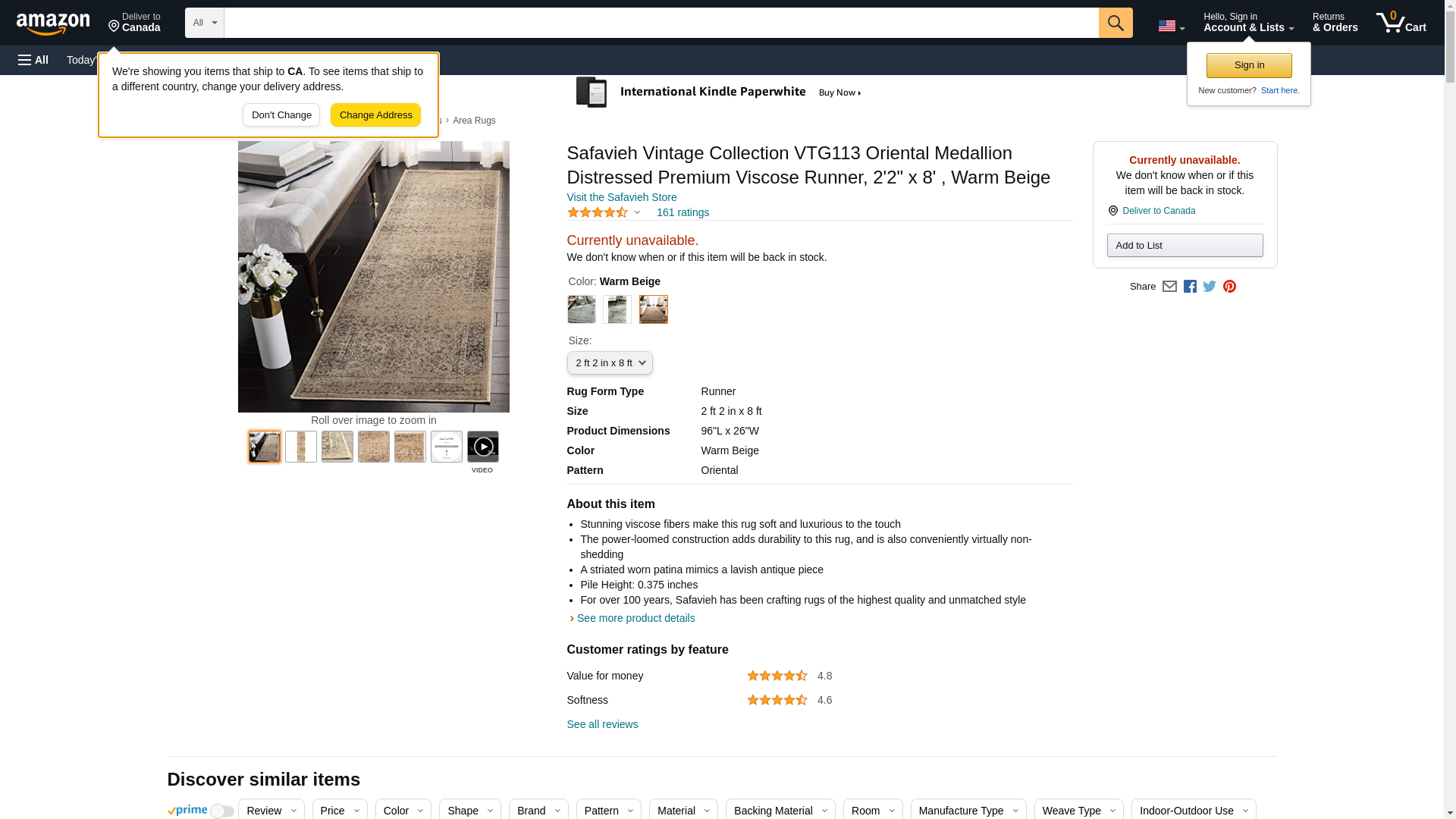Toggle the Prime filter switch

(221, 811)
